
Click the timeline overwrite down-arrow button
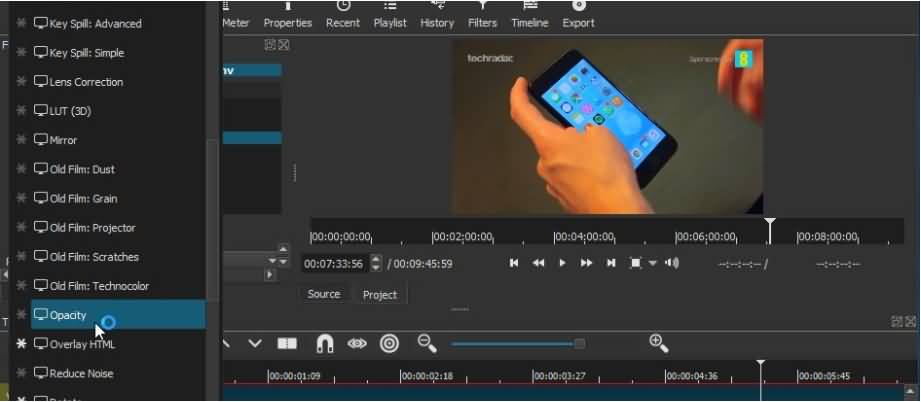pos(255,343)
